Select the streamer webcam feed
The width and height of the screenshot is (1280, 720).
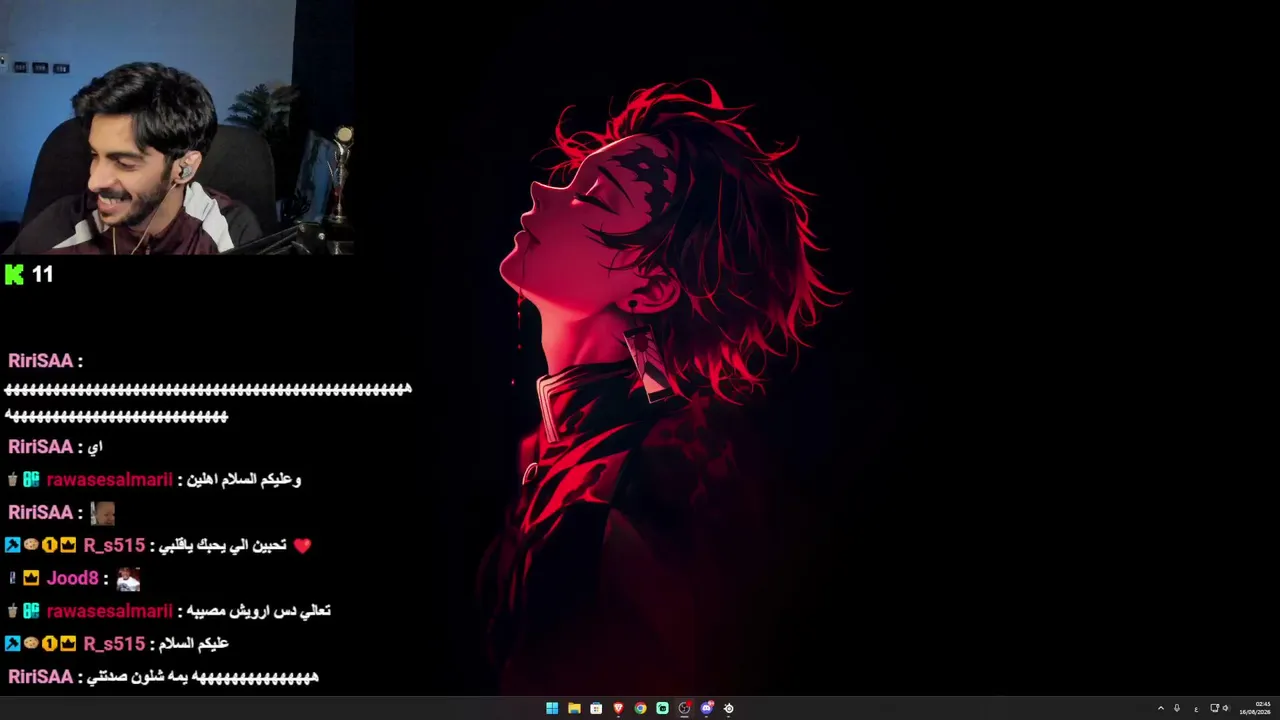pyautogui.click(x=177, y=127)
